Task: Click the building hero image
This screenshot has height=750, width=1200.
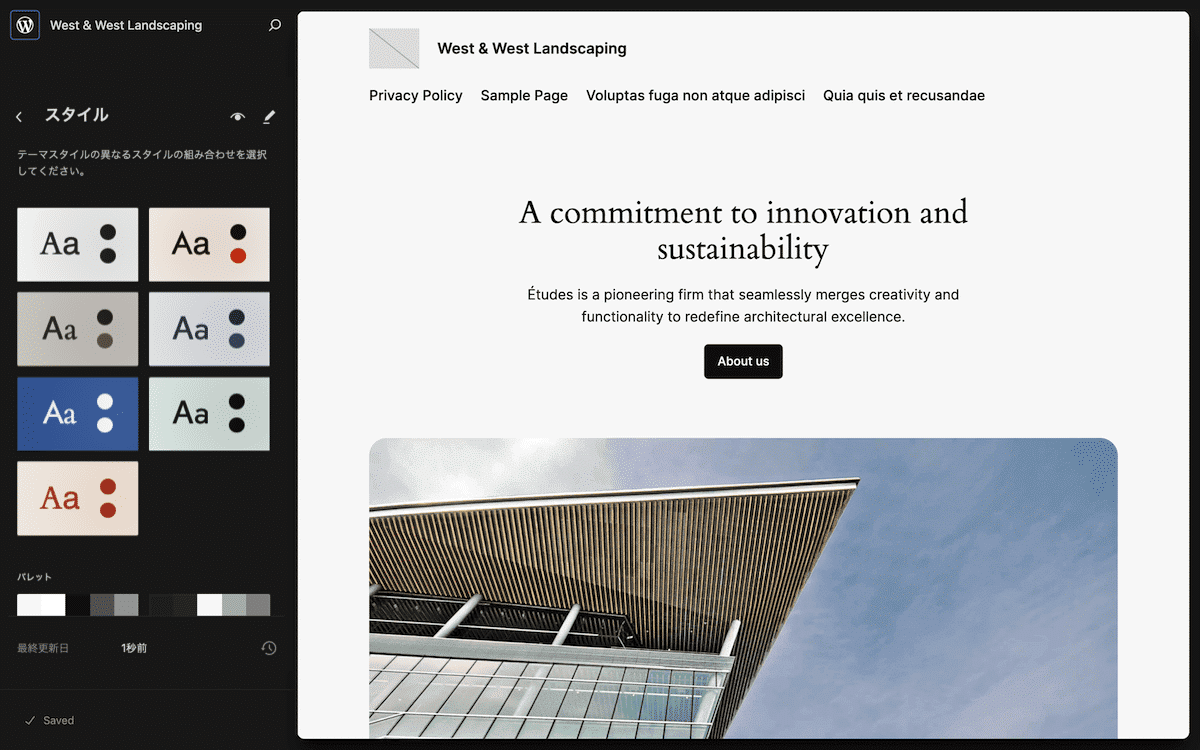Action: click(743, 588)
